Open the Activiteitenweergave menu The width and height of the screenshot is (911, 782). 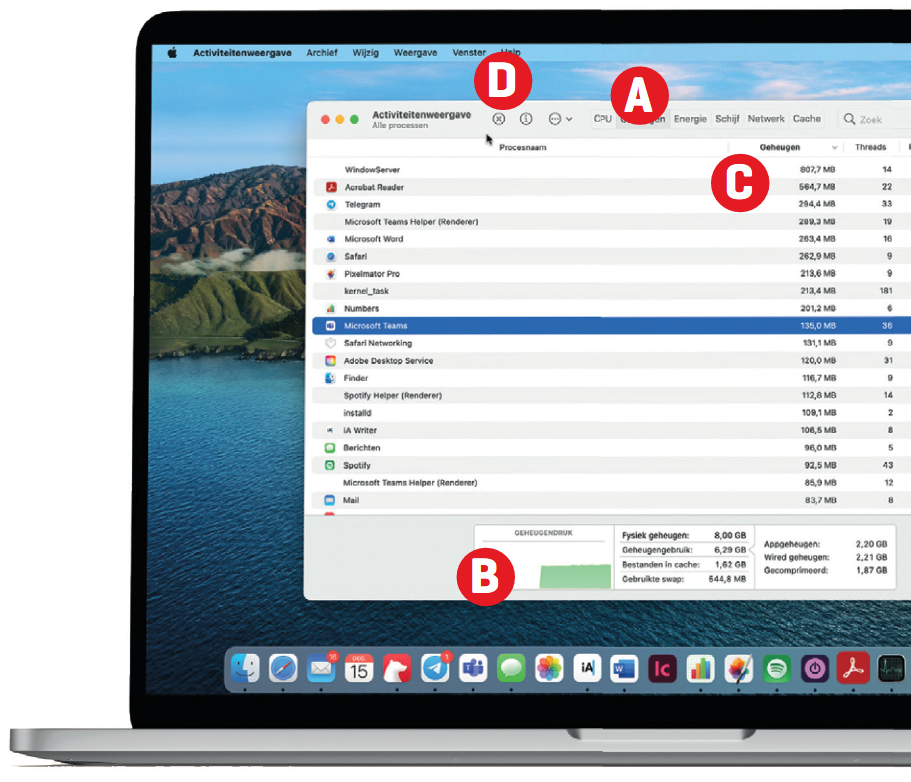(242, 53)
